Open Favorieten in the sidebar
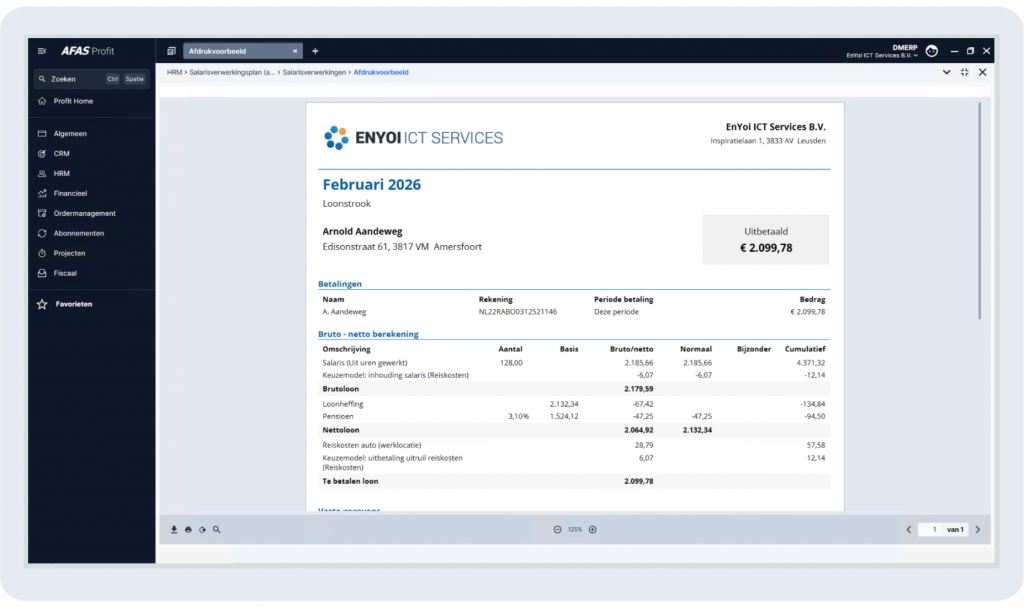Screen dimensions: 1024x607 pos(73,304)
